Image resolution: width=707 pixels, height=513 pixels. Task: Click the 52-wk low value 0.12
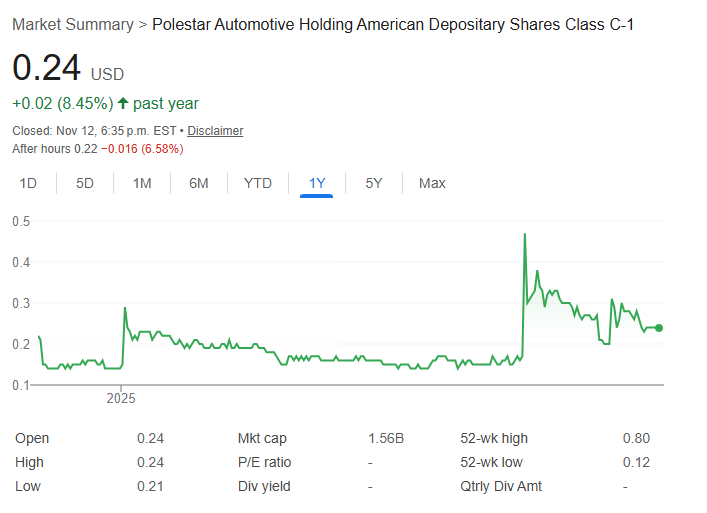(x=635, y=462)
